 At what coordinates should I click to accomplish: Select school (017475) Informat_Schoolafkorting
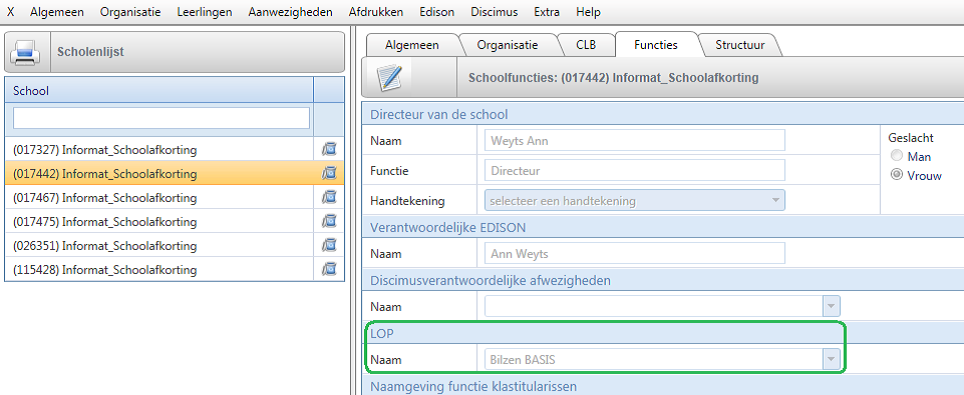159,221
